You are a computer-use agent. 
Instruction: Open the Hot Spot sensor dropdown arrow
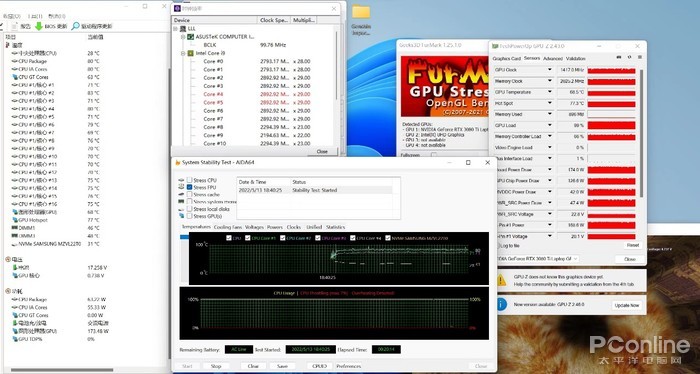550,104
